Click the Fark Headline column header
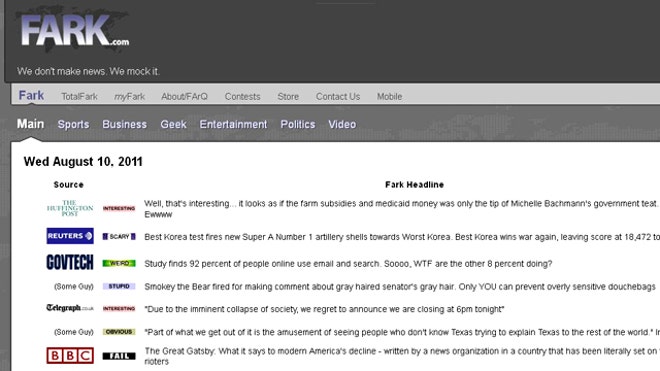The width and height of the screenshot is (660, 371). pos(415,184)
